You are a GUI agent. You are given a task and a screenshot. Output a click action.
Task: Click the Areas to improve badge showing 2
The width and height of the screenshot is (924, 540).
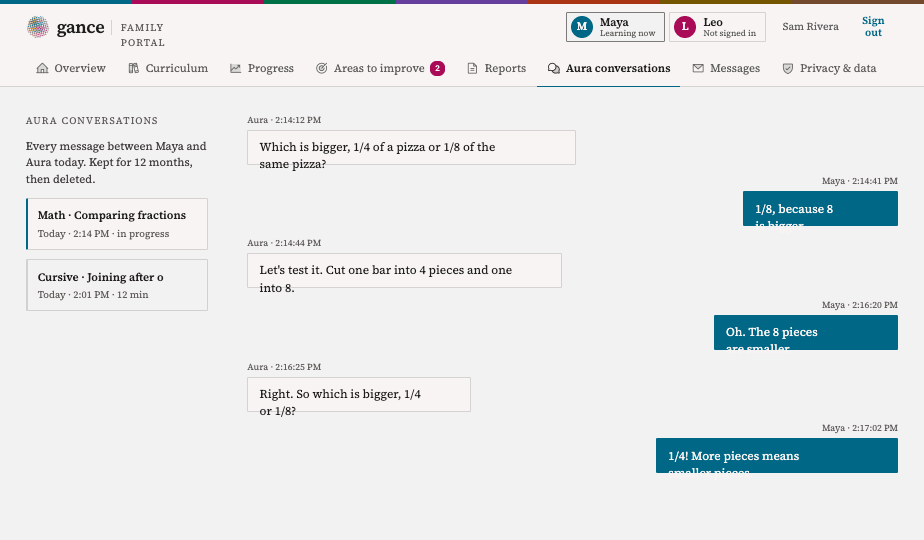[x=437, y=68]
